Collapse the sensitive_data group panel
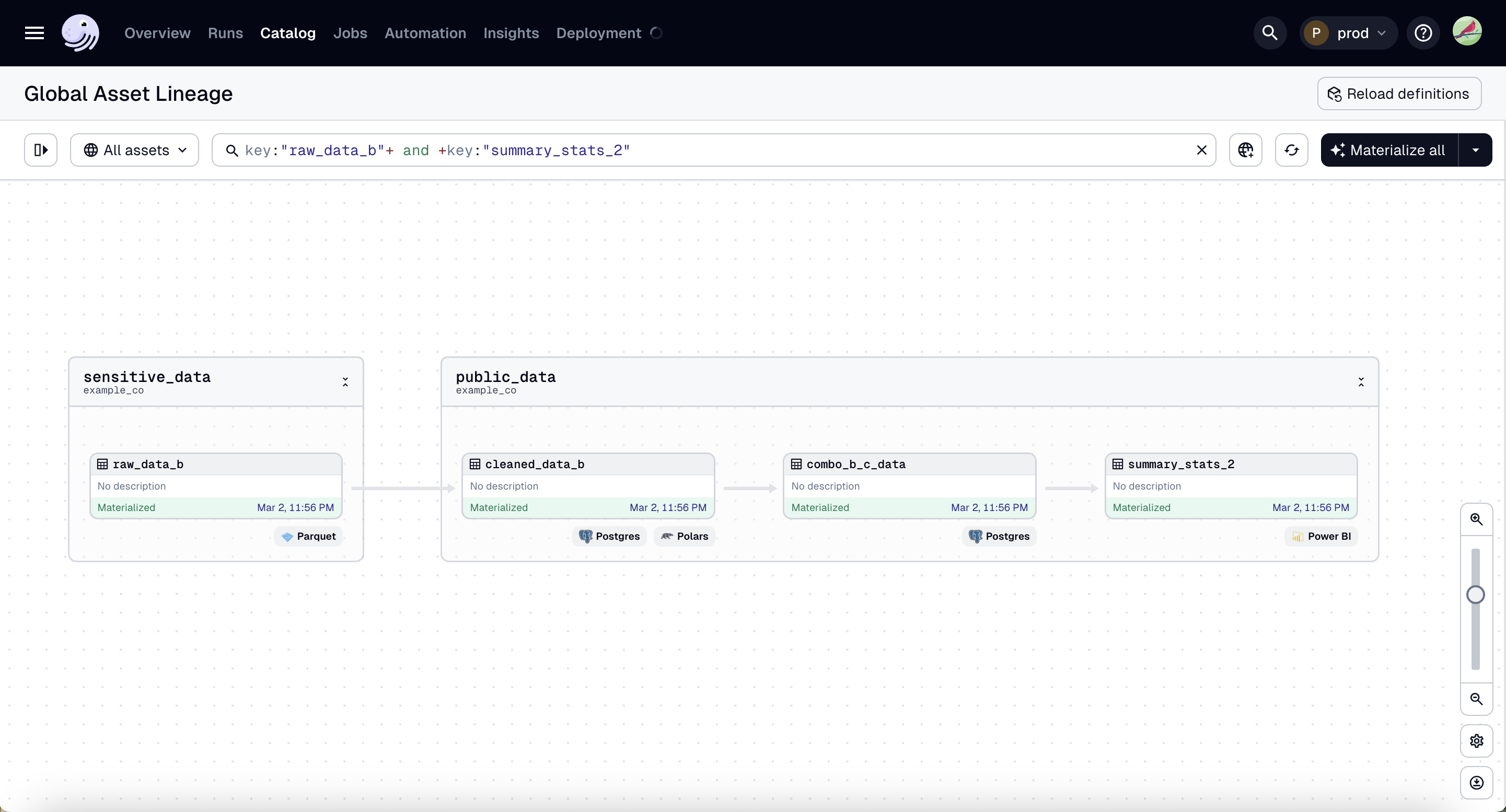The width and height of the screenshot is (1506, 812). click(x=346, y=382)
